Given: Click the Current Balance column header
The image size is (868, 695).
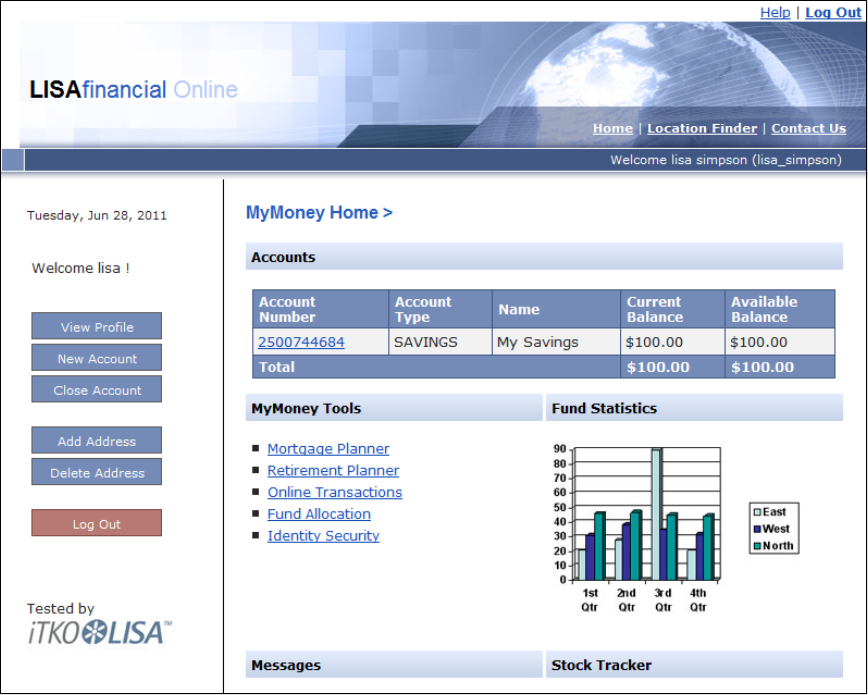Looking at the screenshot, I should point(673,309).
